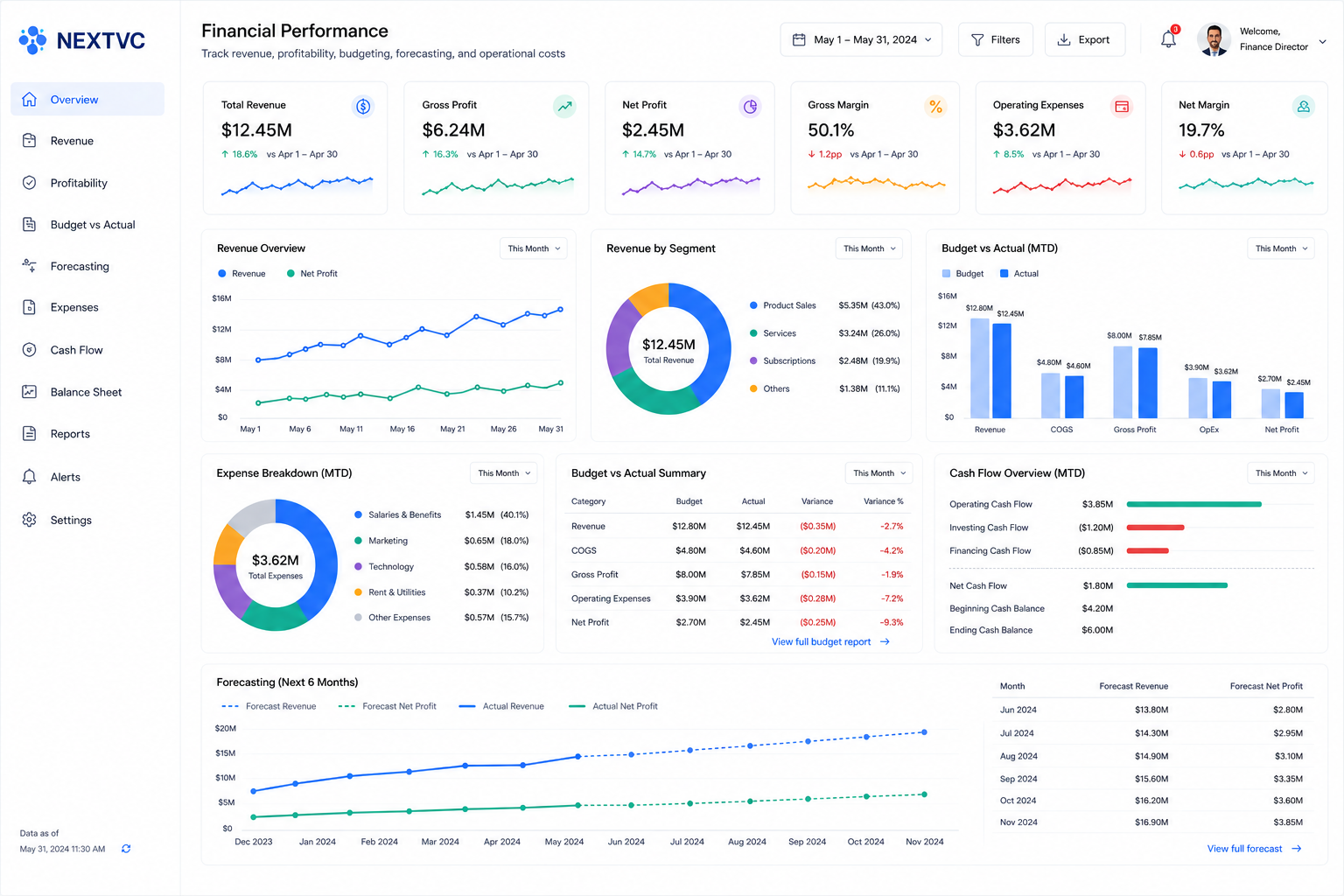Click the Net Cash Flow green bar
This screenshot has height=896, width=1344.
[1177, 585]
